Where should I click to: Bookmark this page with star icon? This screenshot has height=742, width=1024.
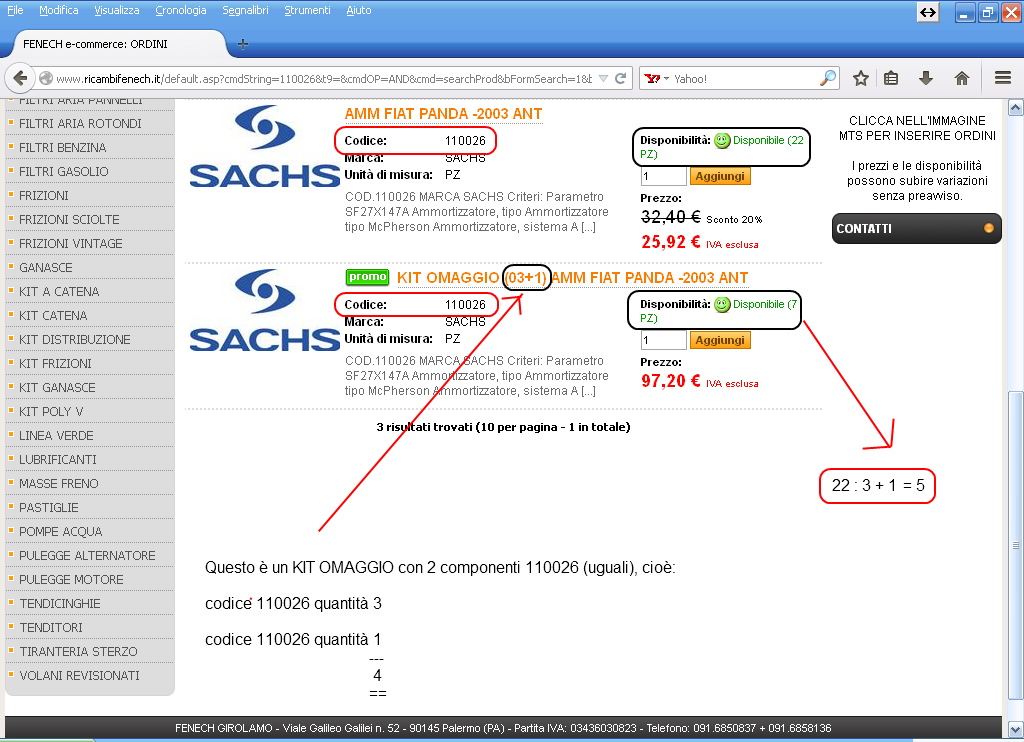[861, 78]
